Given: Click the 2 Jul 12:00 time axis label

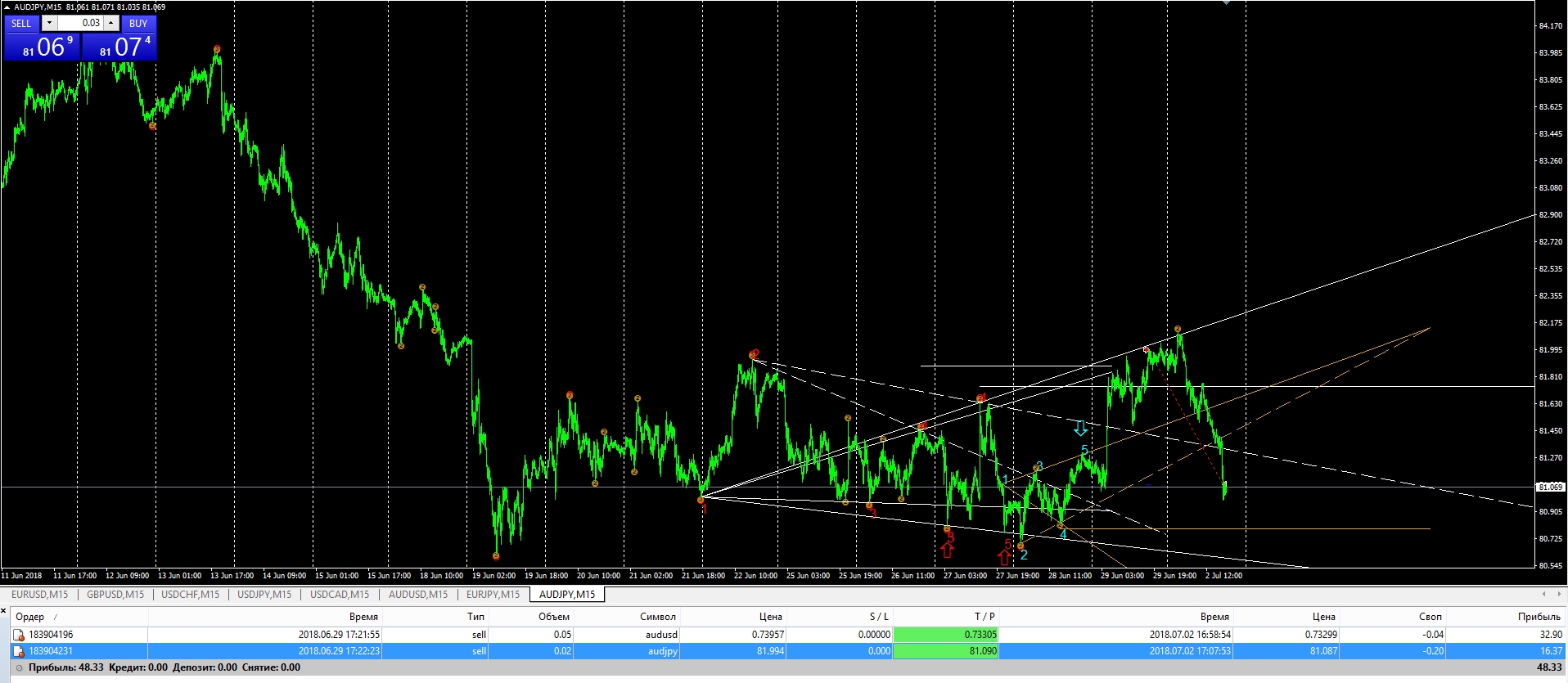Looking at the screenshot, I should [x=1223, y=576].
